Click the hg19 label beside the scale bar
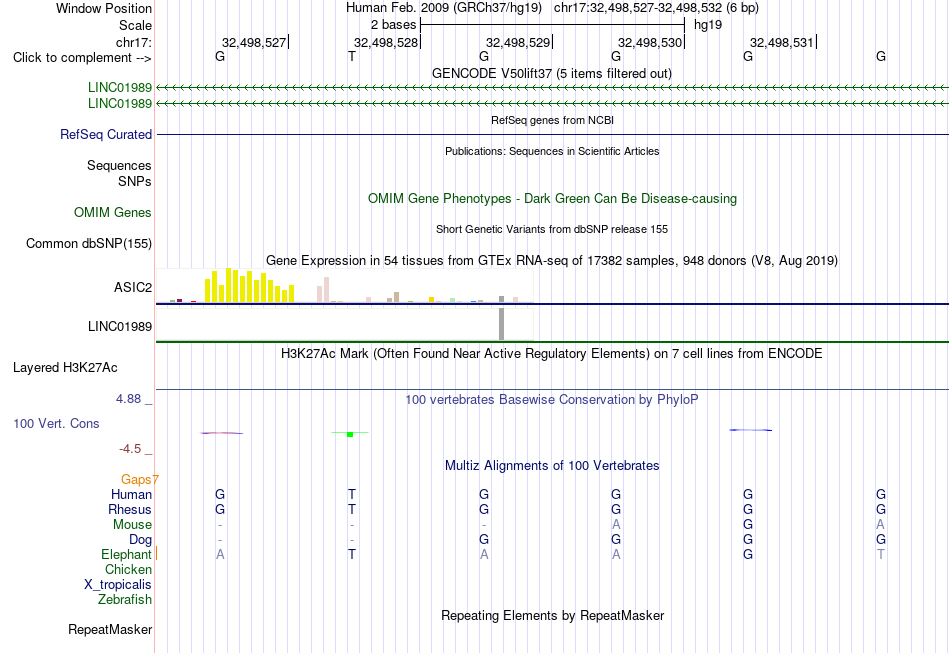This screenshot has height=653, width=950. click(708, 25)
